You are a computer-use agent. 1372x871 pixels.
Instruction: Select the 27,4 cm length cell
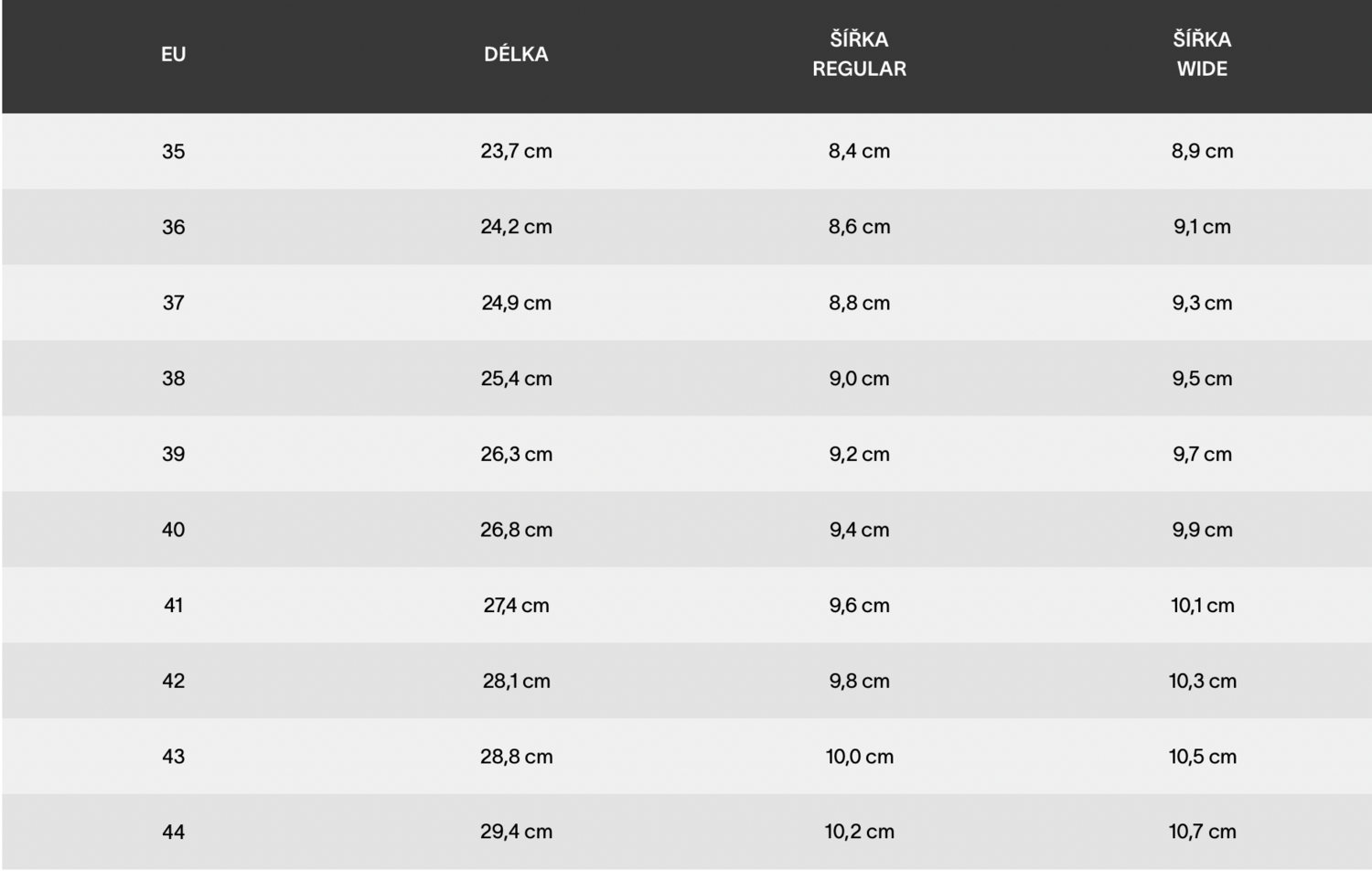516,605
